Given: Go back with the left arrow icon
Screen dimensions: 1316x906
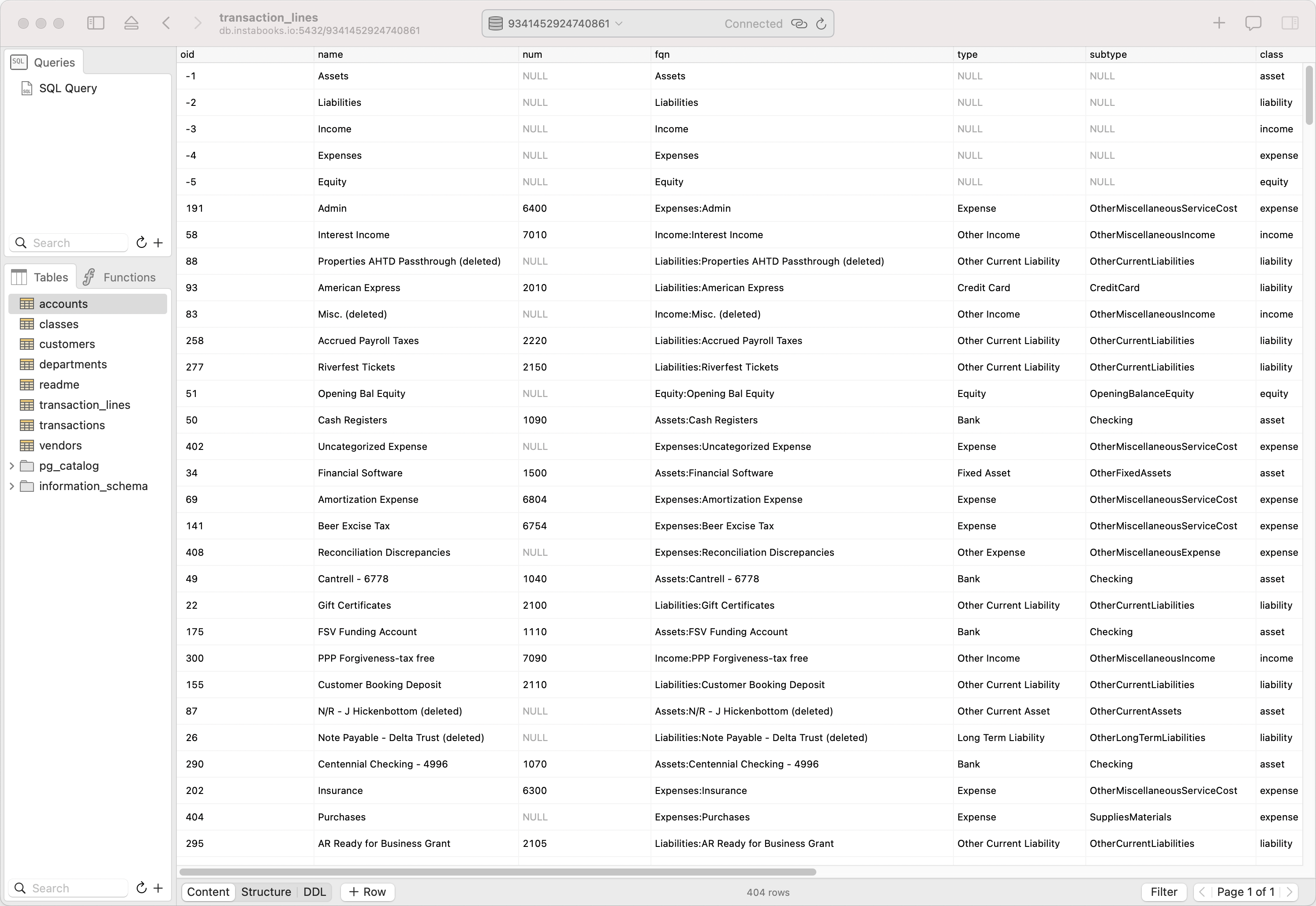Looking at the screenshot, I should [x=166, y=23].
